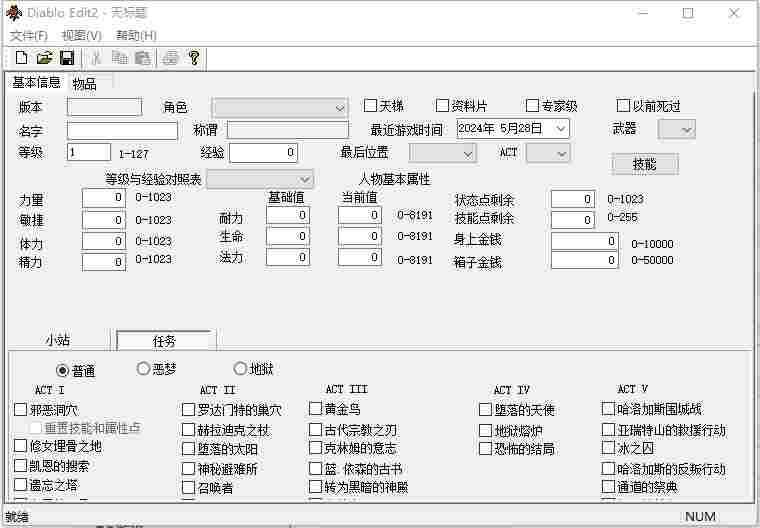The image size is (760, 528).
Task: Click the 生命 base value field
Action: (x=288, y=236)
